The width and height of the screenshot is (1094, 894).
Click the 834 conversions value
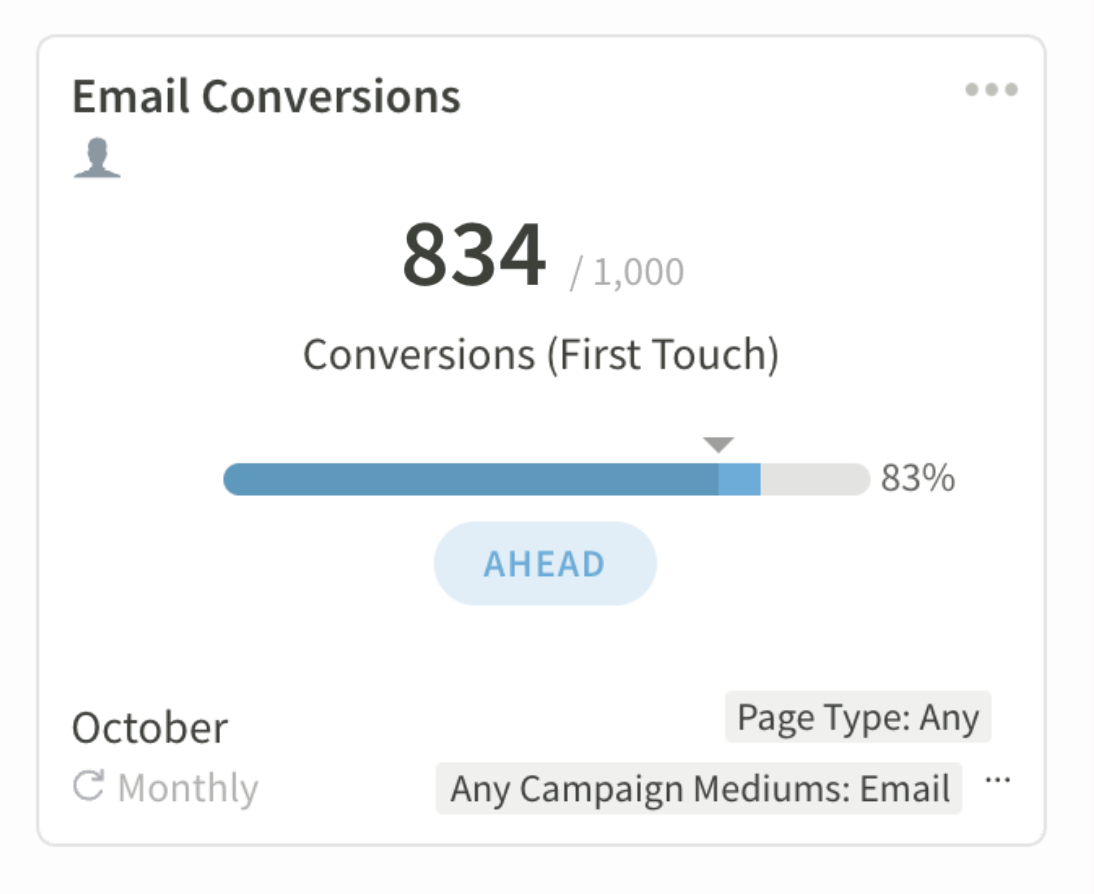click(x=474, y=256)
